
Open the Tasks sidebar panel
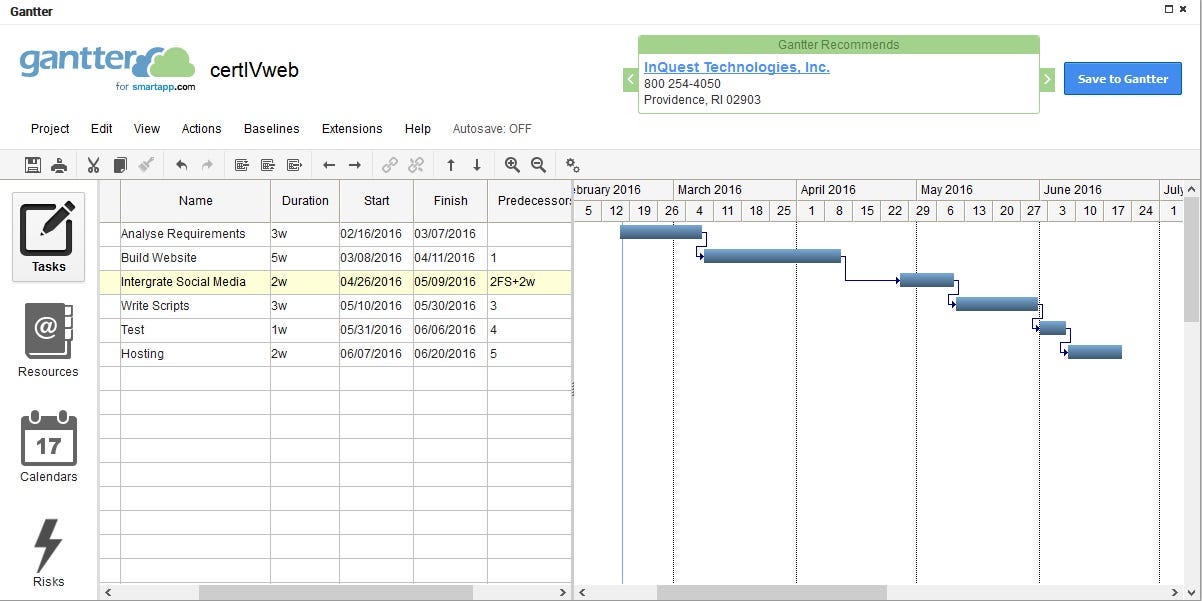tap(48, 237)
